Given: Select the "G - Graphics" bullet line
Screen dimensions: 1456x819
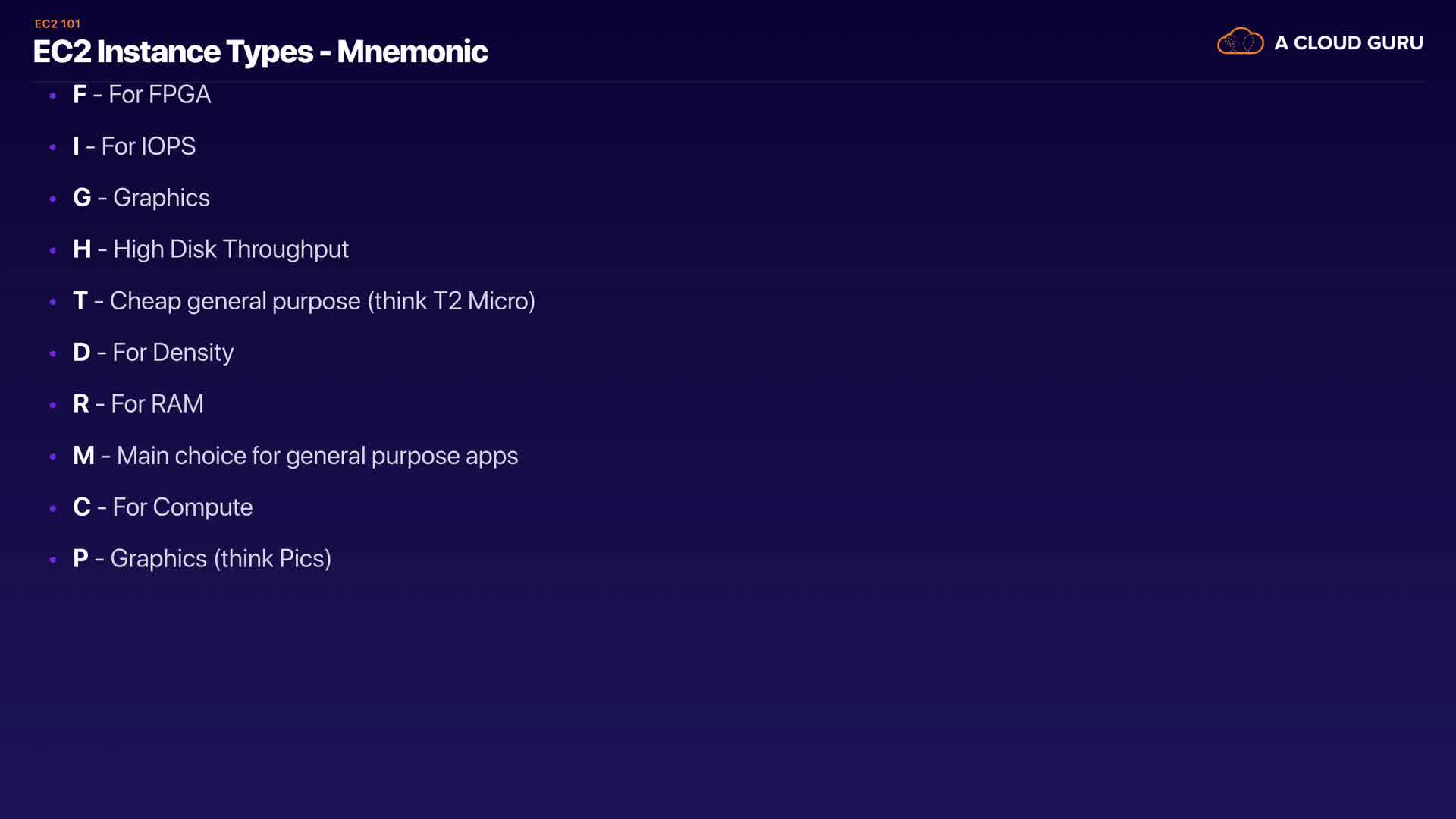Looking at the screenshot, I should (141, 198).
